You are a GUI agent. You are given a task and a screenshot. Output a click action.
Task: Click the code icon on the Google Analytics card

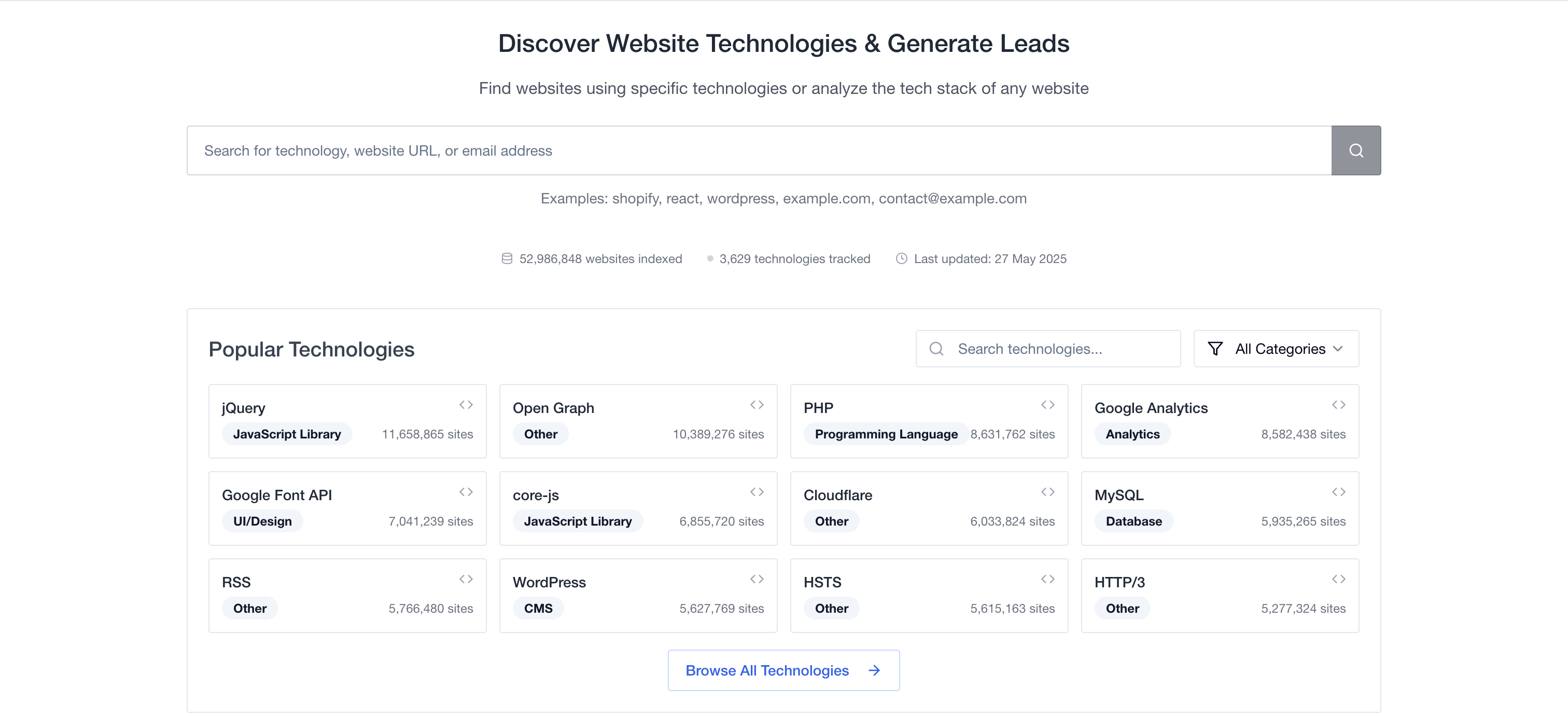point(1338,404)
